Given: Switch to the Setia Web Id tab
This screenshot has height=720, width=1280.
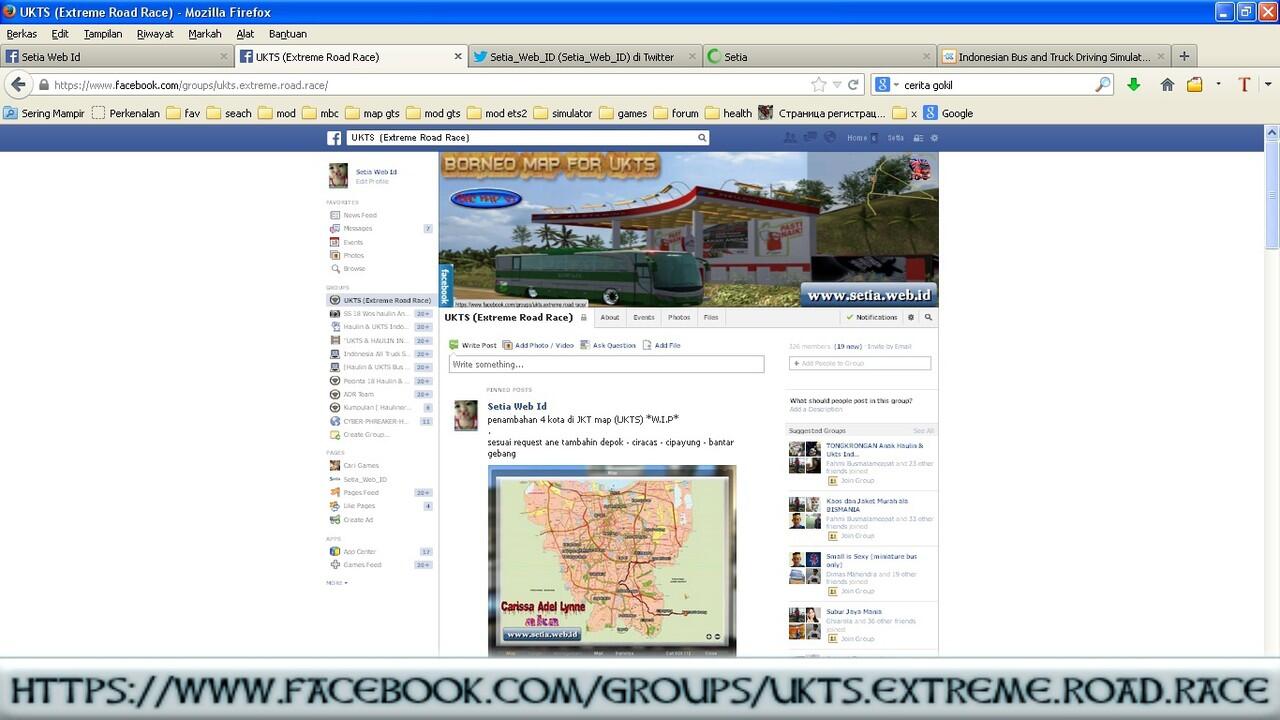Looking at the screenshot, I should tap(117, 57).
